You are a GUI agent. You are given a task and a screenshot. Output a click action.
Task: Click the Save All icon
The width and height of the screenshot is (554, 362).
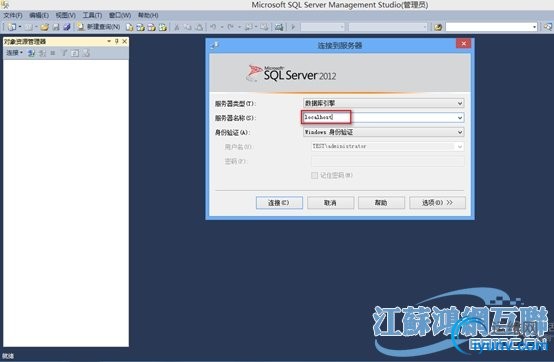(x=66, y=27)
